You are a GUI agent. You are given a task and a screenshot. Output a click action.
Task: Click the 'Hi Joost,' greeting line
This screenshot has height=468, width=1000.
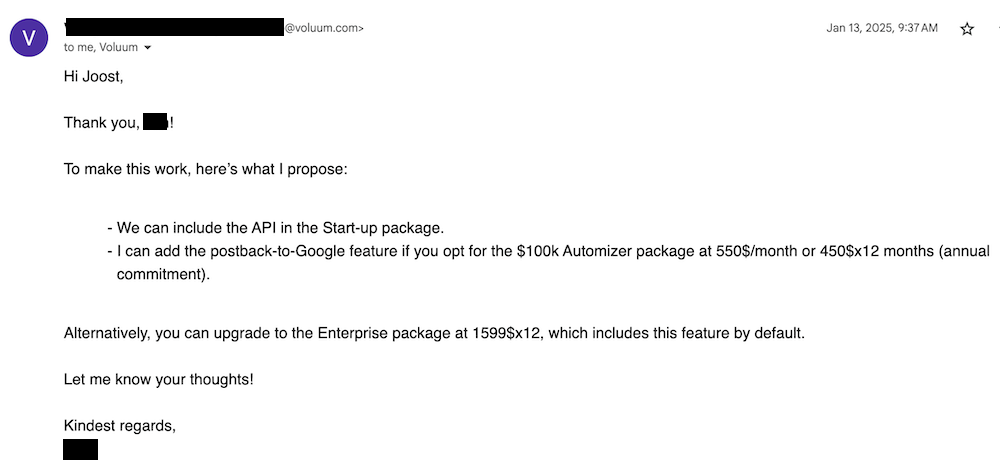click(93, 76)
